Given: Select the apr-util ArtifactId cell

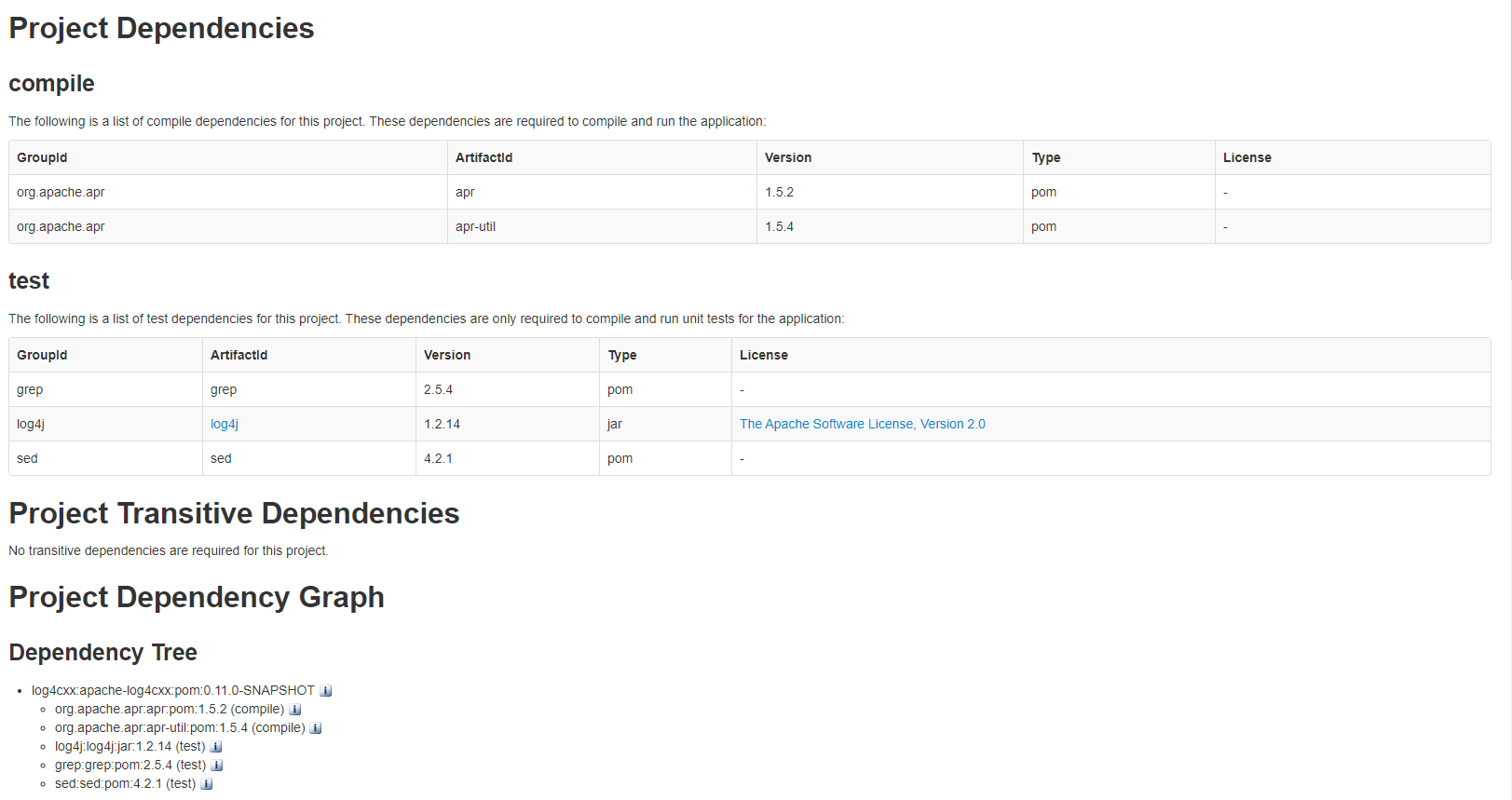Looking at the screenshot, I should (602, 226).
